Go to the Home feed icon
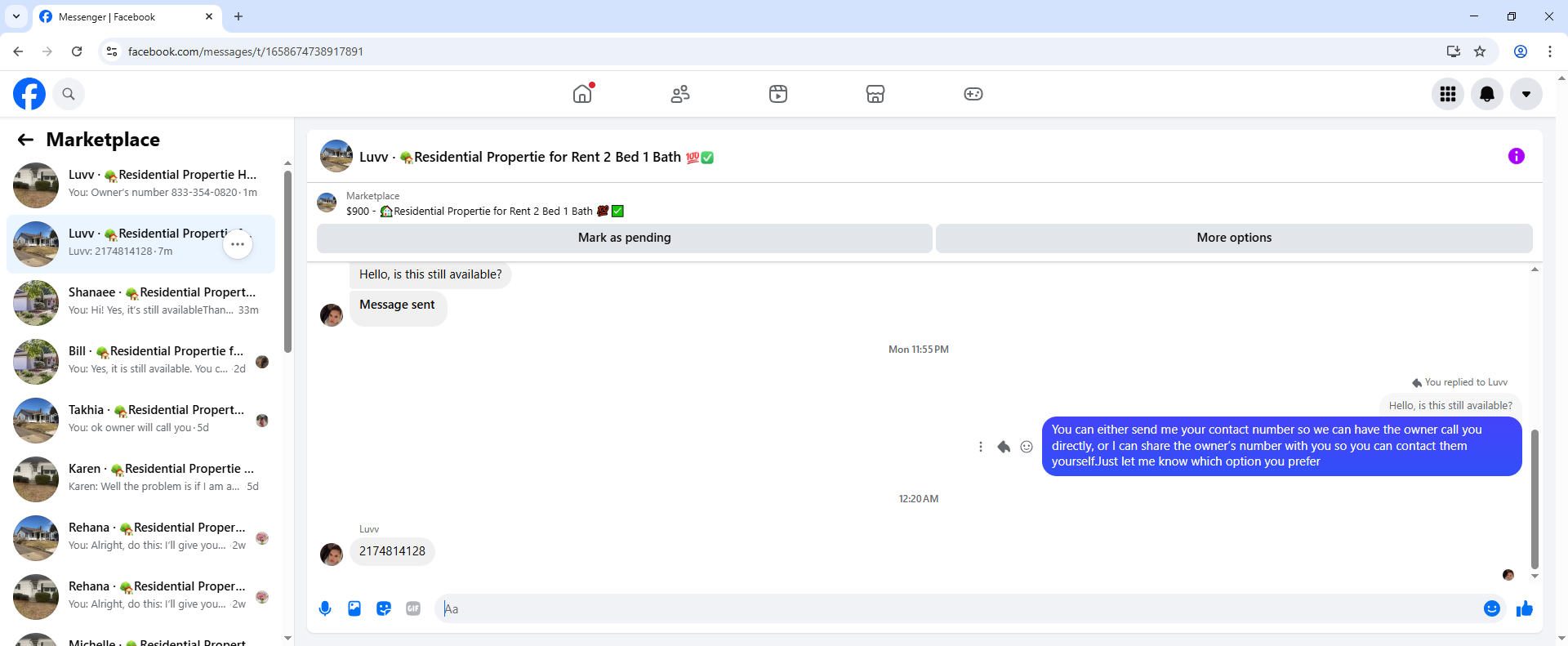The width and height of the screenshot is (1568, 646). 582,94
